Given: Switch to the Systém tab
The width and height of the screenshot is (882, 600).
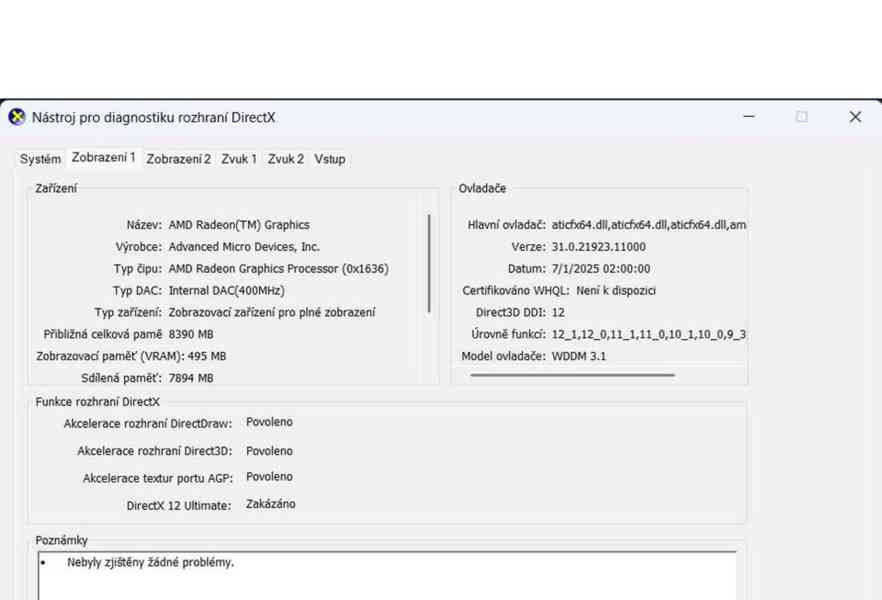Looking at the screenshot, I should [x=39, y=158].
